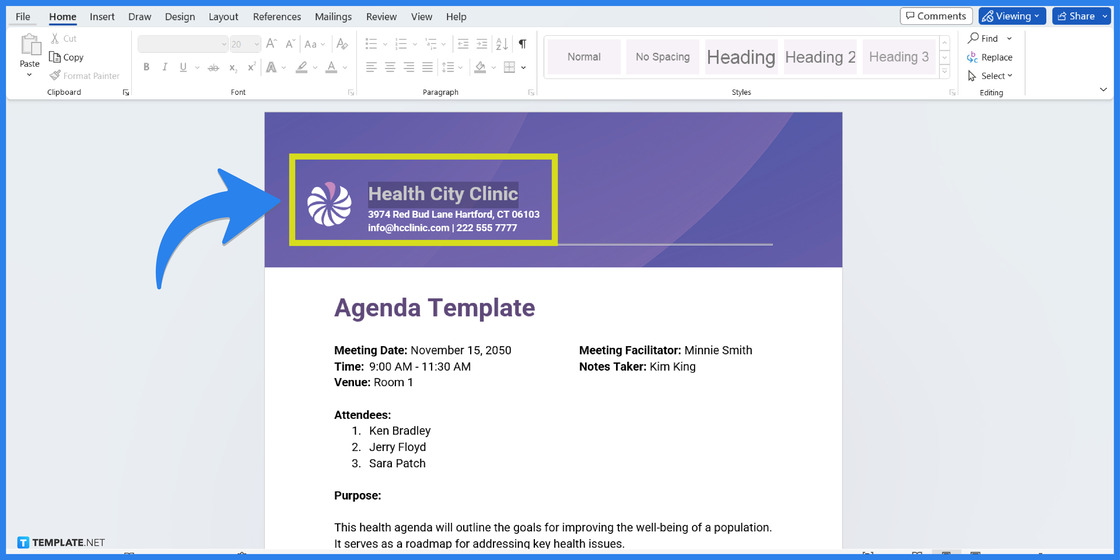Screen dimensions: 1120x560
Task: Open underline style dropdown arrow
Action: [x=196, y=68]
